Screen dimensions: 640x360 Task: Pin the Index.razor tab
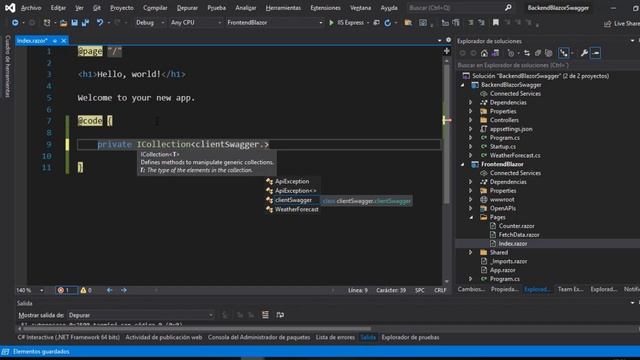click(x=55, y=40)
